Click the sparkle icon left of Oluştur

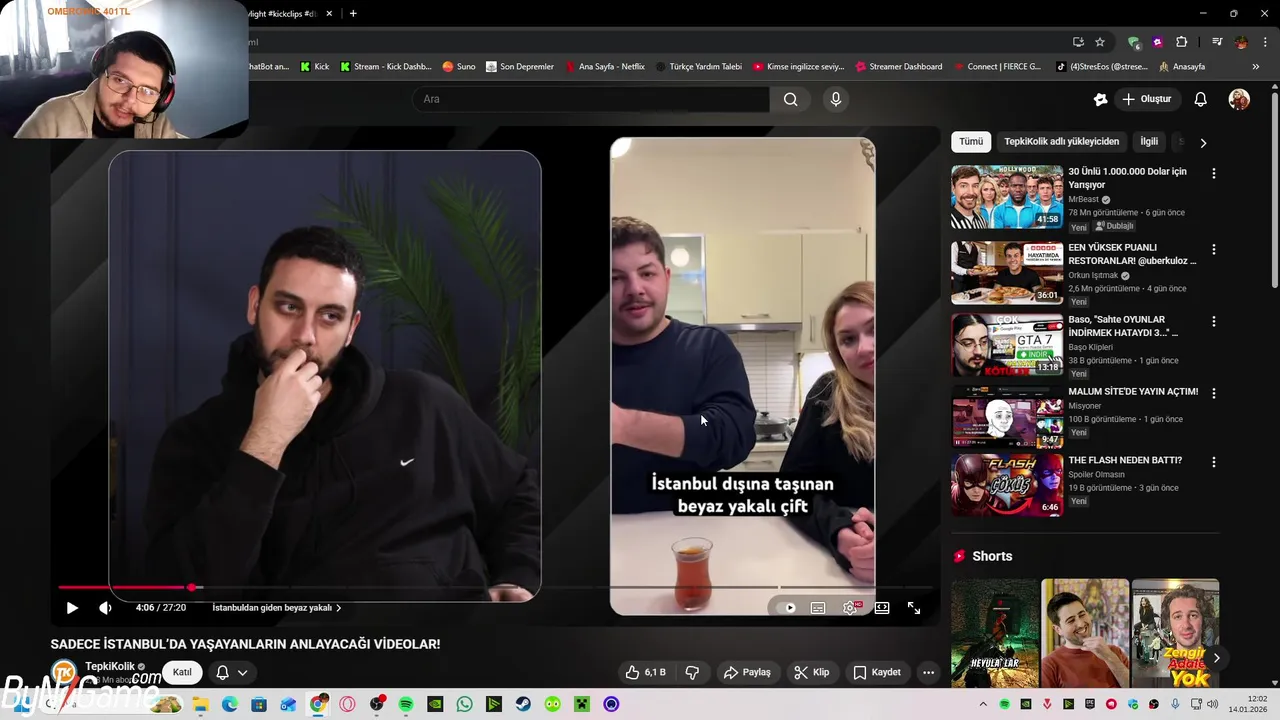1100,99
